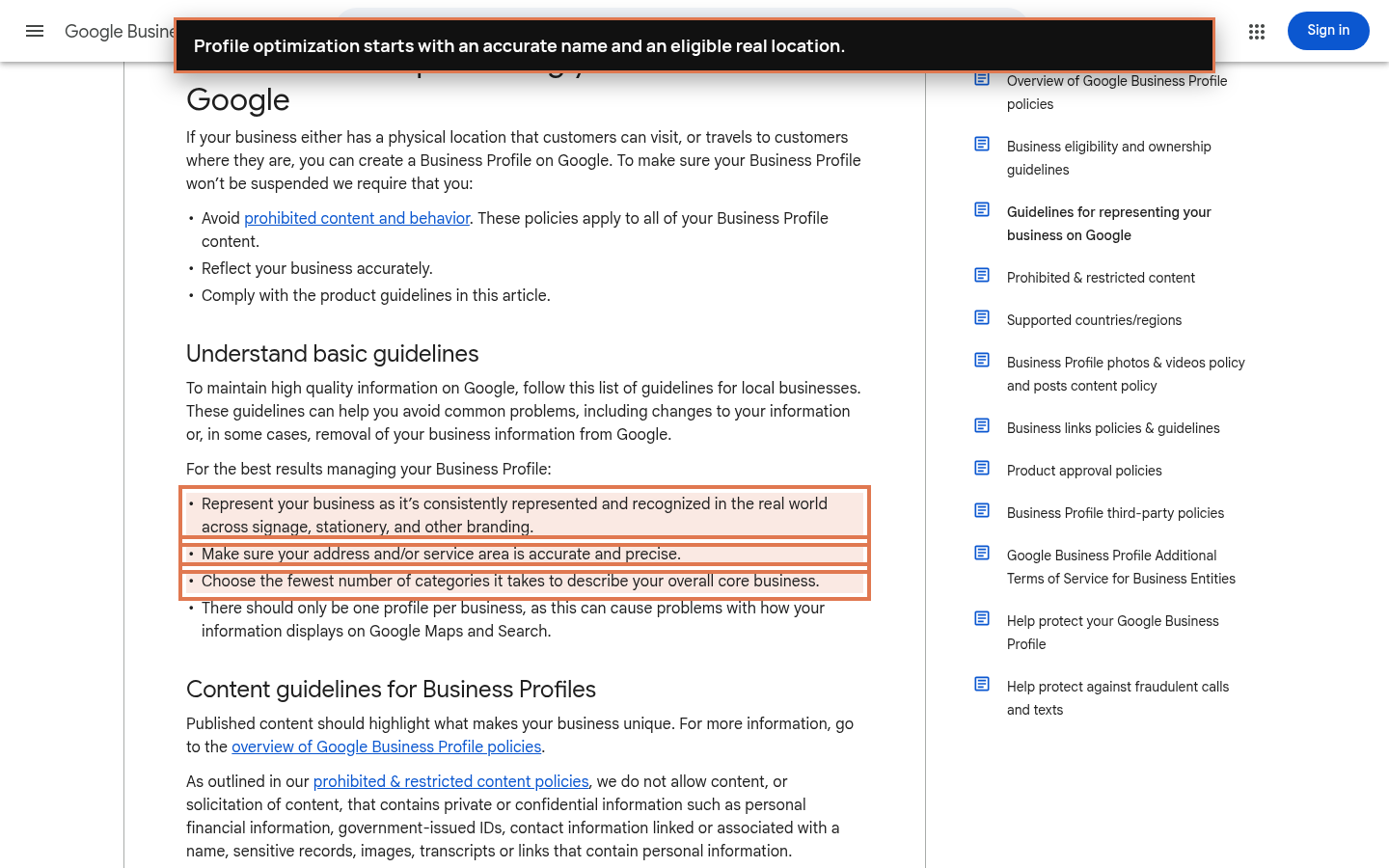The width and height of the screenshot is (1389, 868).
Task: Click bullet 'Represent your business as it's consistently represented'
Action: point(514,516)
